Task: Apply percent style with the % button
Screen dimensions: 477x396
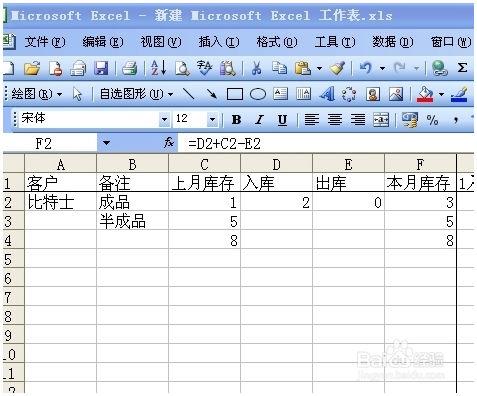Action: point(432,120)
